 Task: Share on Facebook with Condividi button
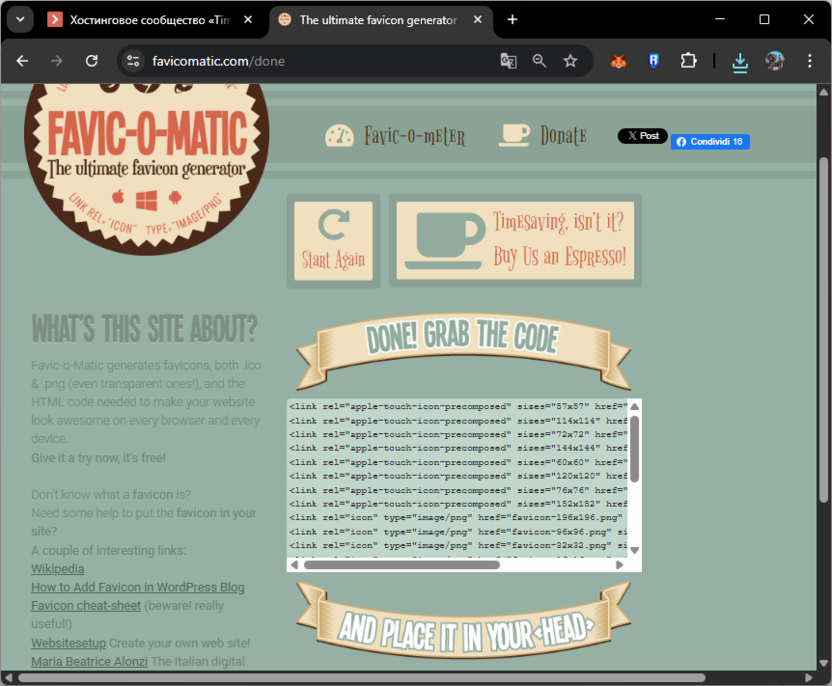point(710,142)
